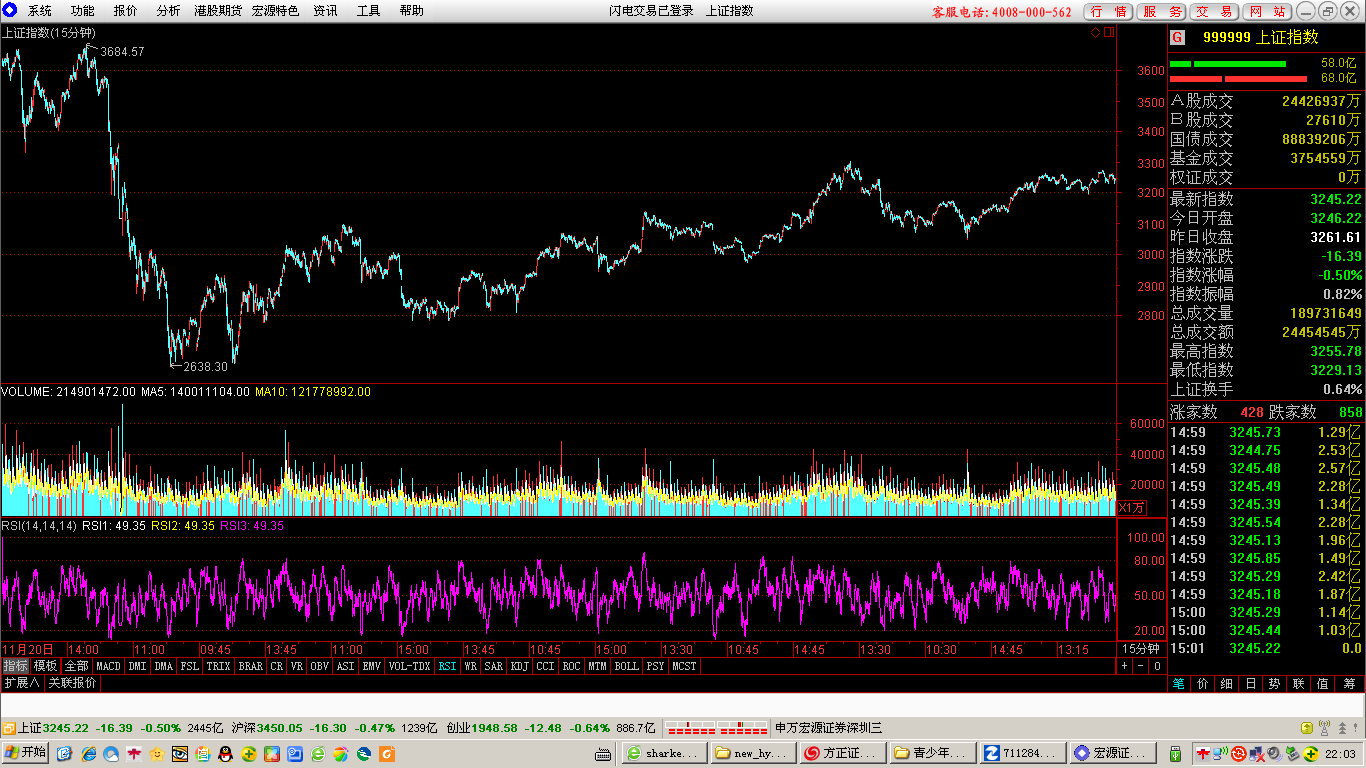Select the MACD indicator tab
This screenshot has height=768, width=1366.
pyautogui.click(x=108, y=665)
